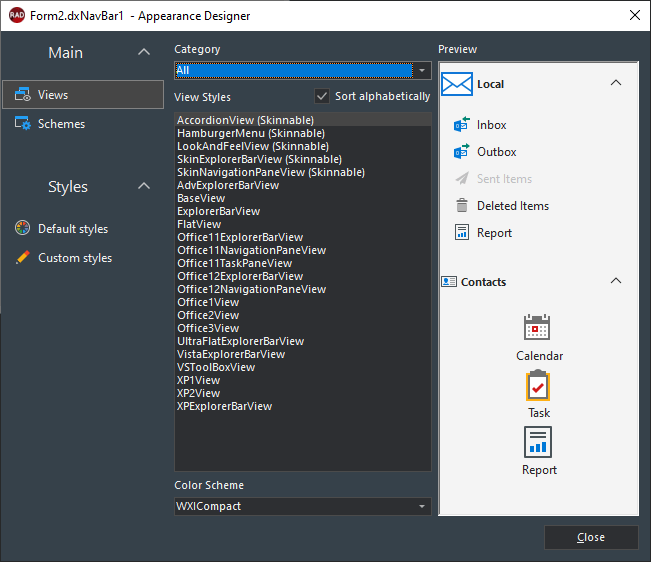Open the Category dropdown
This screenshot has width=651, height=562.
tap(422, 71)
